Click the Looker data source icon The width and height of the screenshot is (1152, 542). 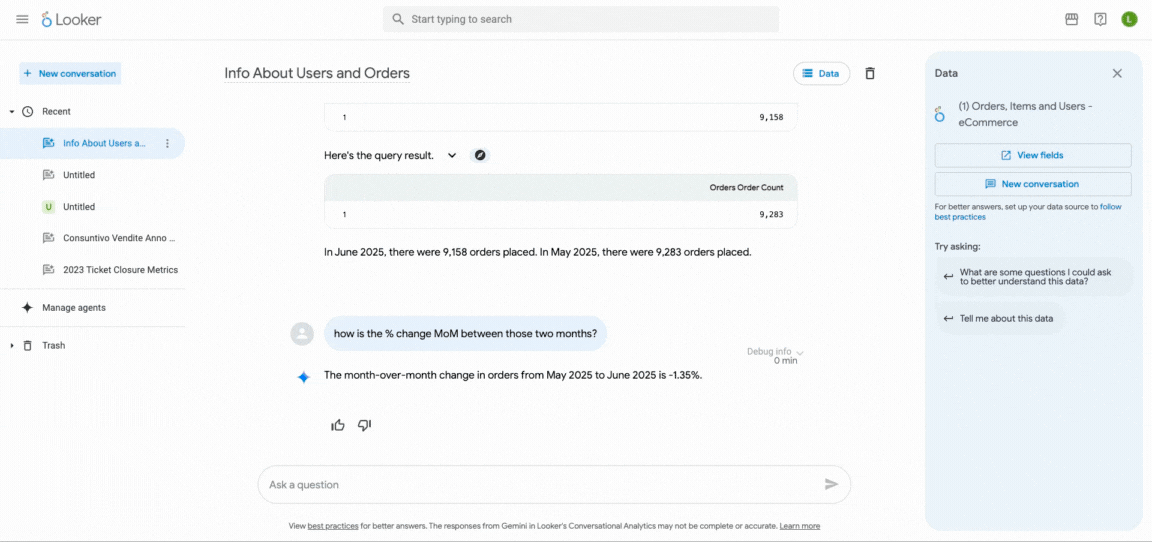click(x=940, y=114)
